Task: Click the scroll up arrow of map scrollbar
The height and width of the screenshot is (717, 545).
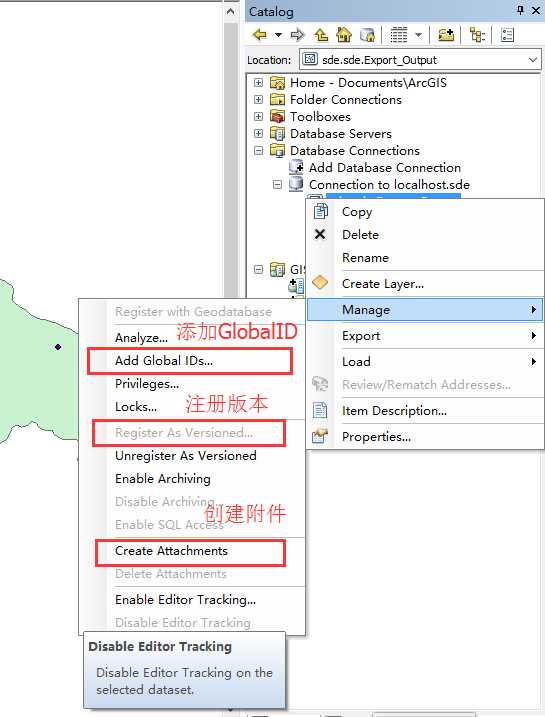Action: coord(231,11)
